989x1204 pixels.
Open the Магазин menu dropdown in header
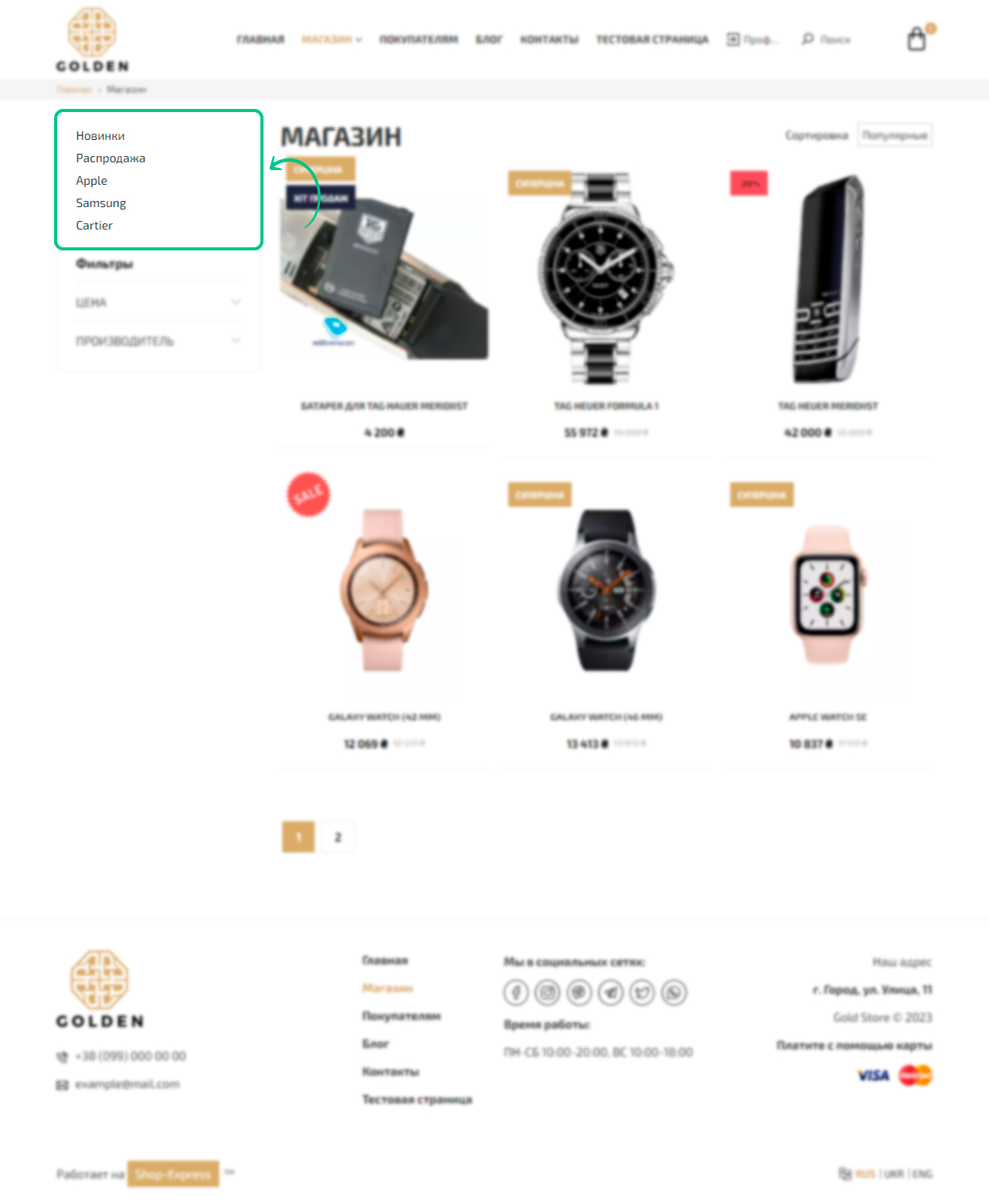331,39
